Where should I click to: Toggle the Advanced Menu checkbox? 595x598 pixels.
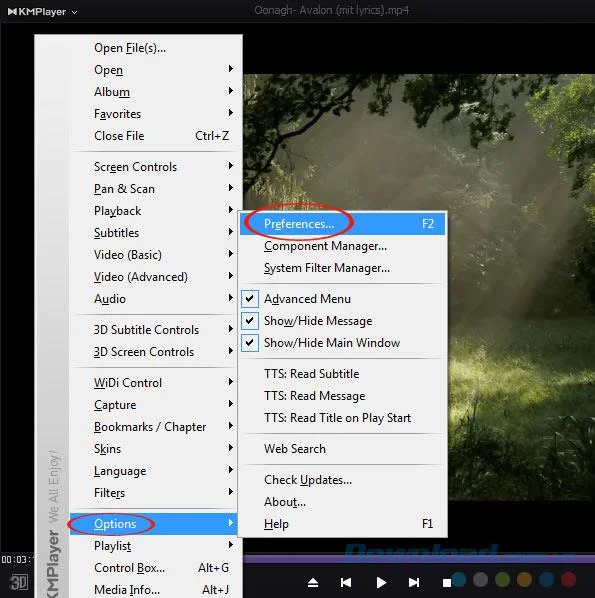250,299
